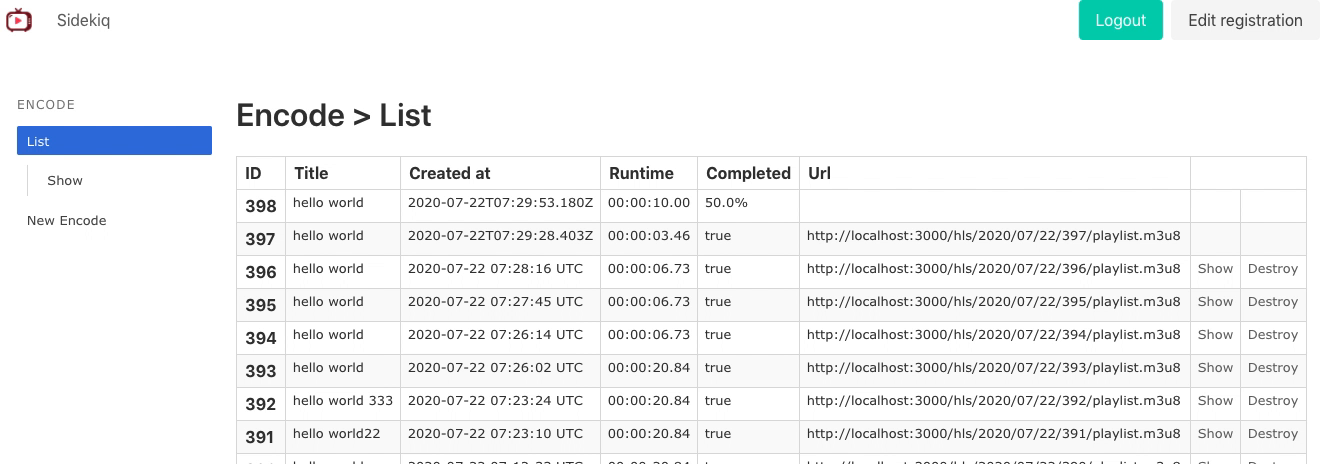Screen dimensions: 1320x464
Task: Click Show link for encode 393
Action: click(x=1215, y=367)
